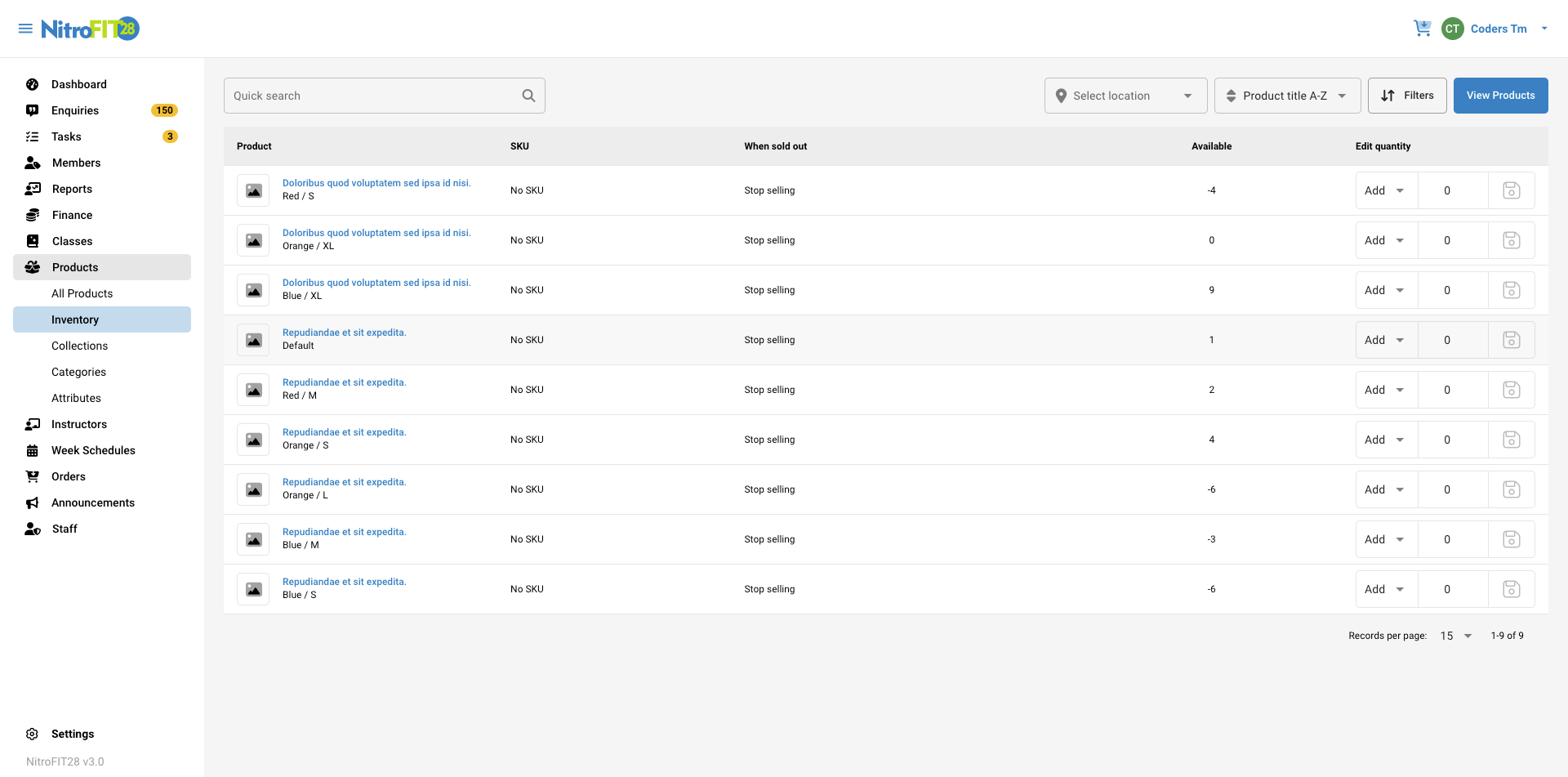Expand the Records per page dropdown

click(x=1456, y=636)
